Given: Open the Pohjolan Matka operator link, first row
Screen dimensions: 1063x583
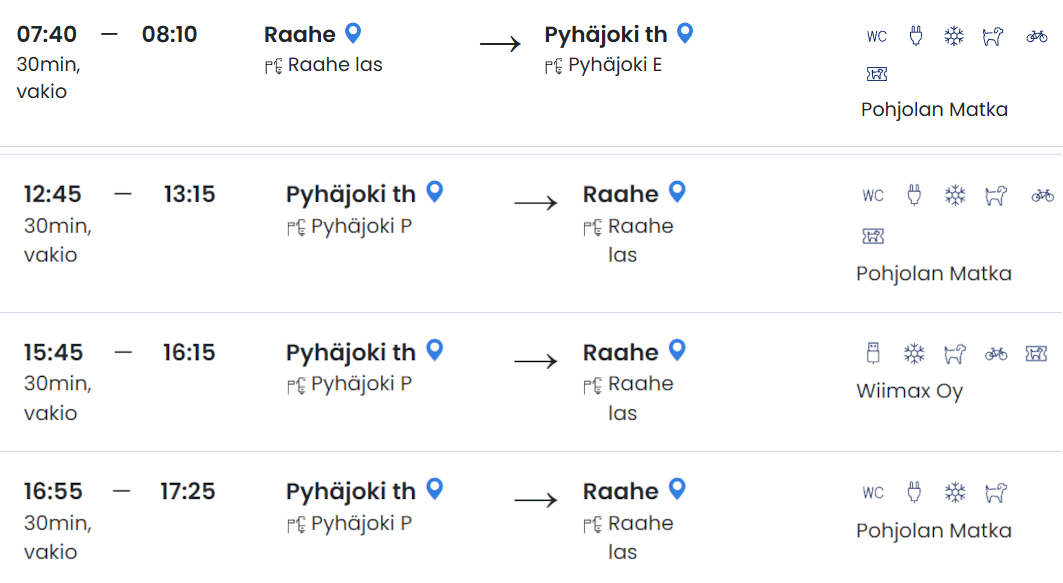Looking at the screenshot, I should coord(934,109).
